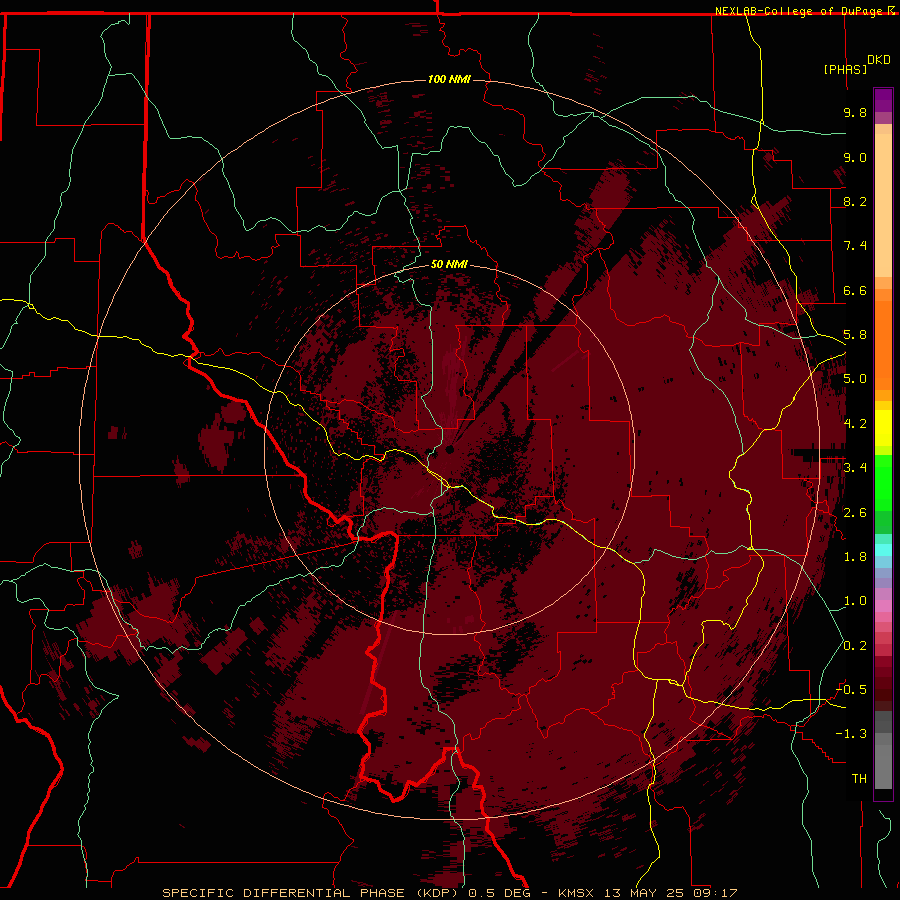Click the "100 NMI" range ring label
The height and width of the screenshot is (900, 900).
point(449,79)
